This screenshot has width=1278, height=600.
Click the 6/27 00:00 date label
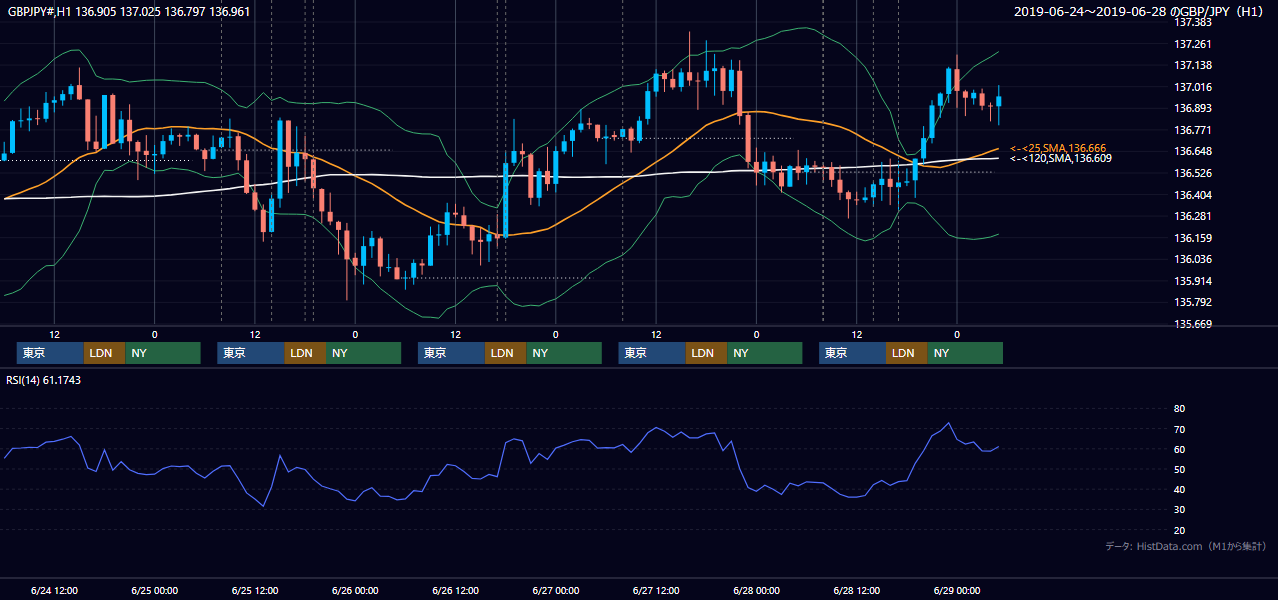556,591
